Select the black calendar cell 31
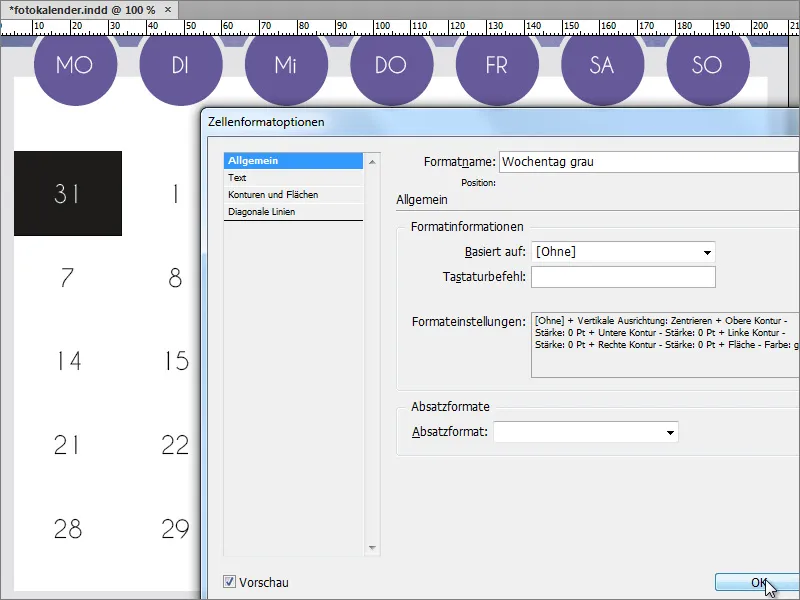The height and width of the screenshot is (600, 800). coord(68,193)
